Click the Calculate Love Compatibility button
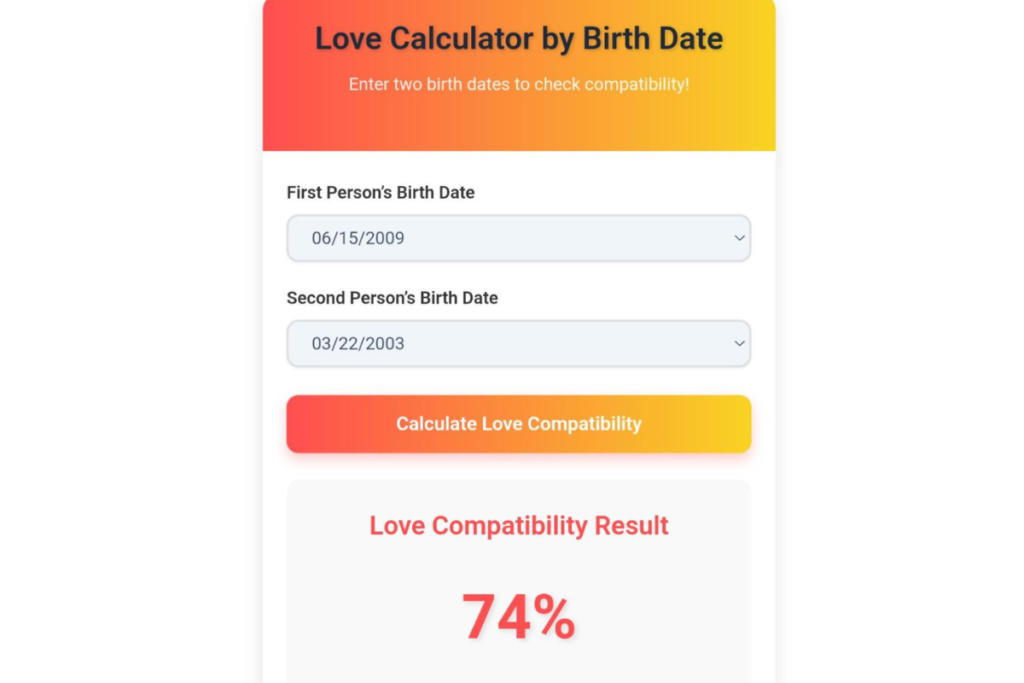Image resolution: width=1024 pixels, height=683 pixels. tap(518, 424)
